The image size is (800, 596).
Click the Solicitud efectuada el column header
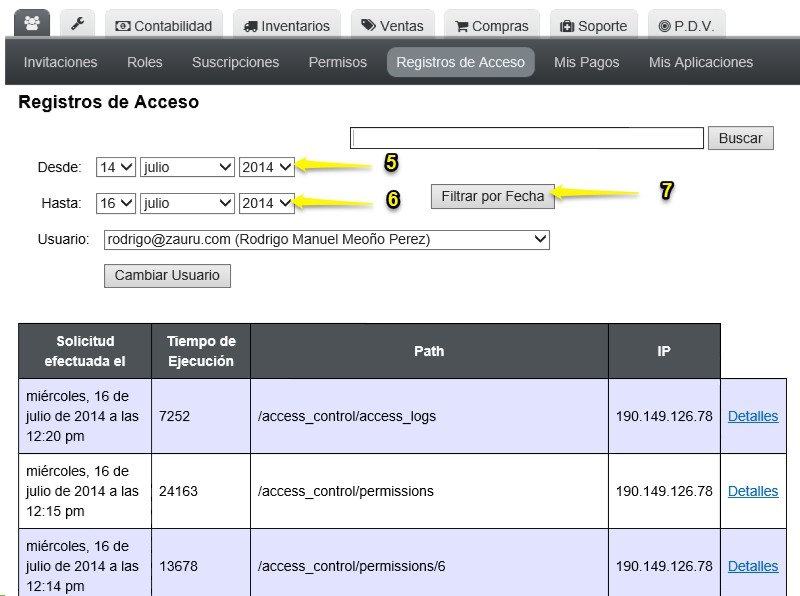[x=85, y=351]
